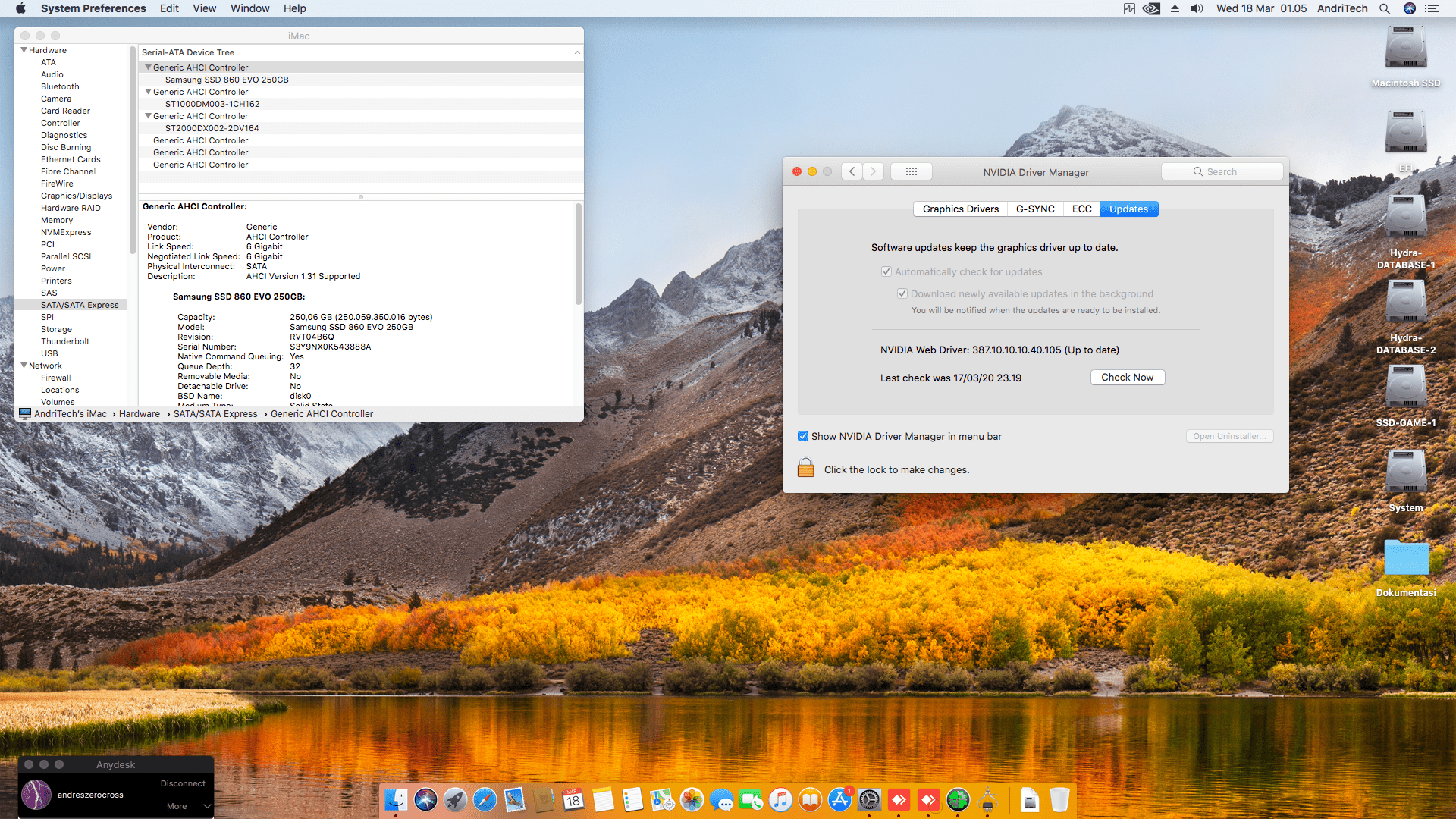Collapse first Generic AHCI Controller entry
Viewport: 1456px width, 819px height.
(148, 67)
